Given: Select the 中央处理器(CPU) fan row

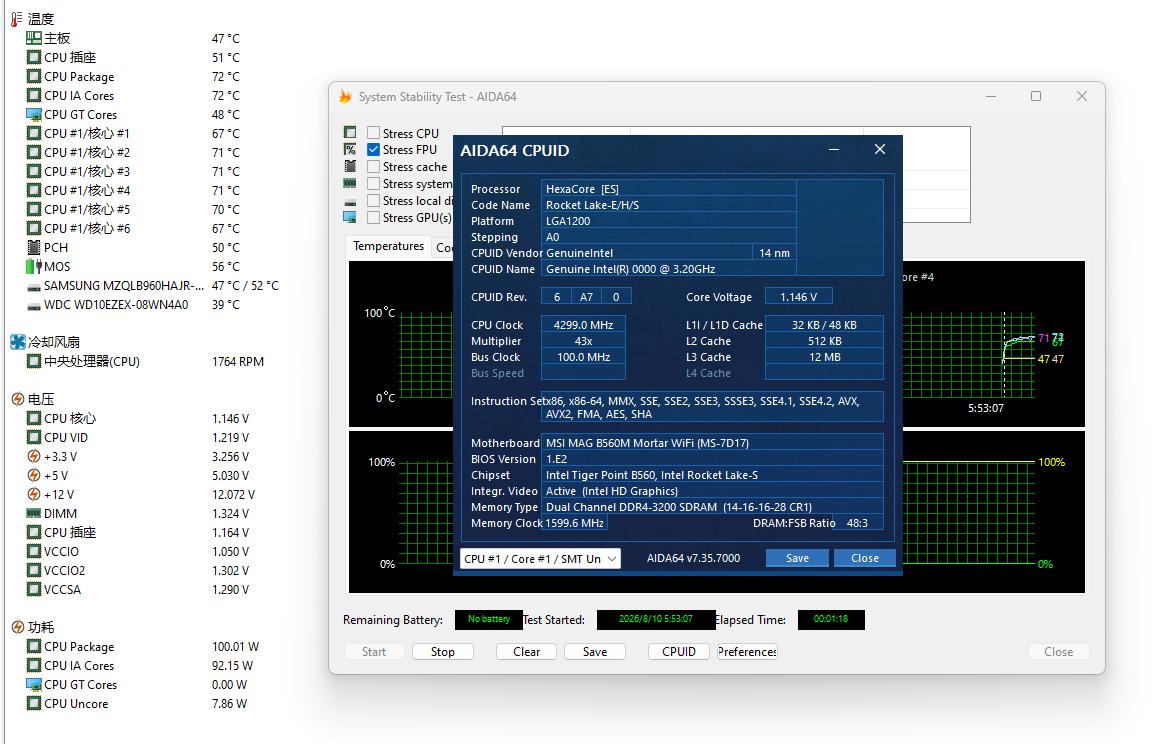Looking at the screenshot, I should pos(144,361).
